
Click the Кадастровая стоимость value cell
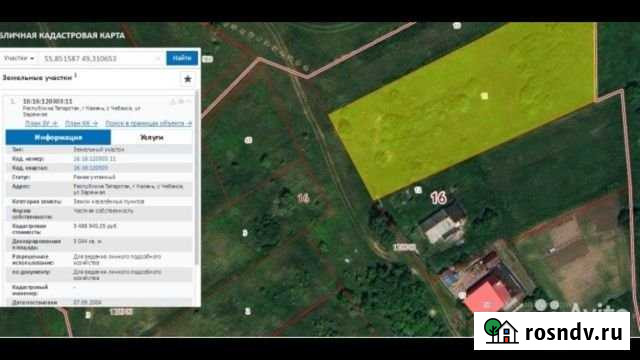click(95, 226)
